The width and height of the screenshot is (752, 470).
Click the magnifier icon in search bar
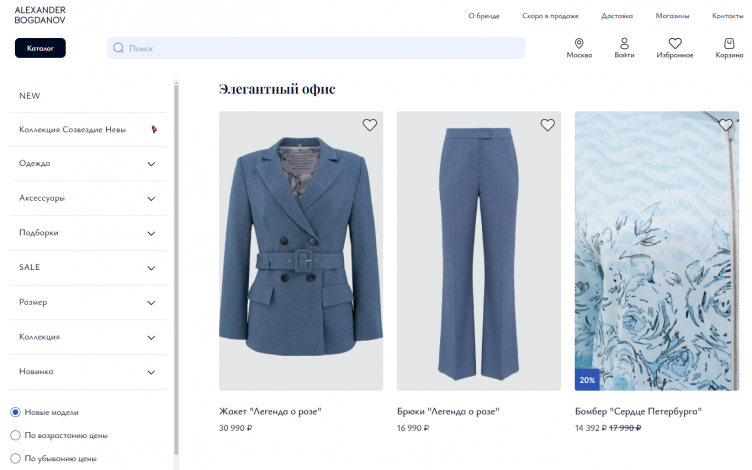click(x=119, y=48)
